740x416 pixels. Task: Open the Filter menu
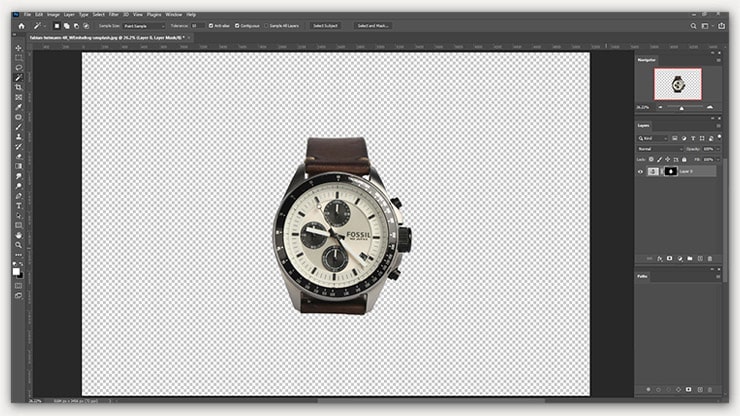click(114, 15)
